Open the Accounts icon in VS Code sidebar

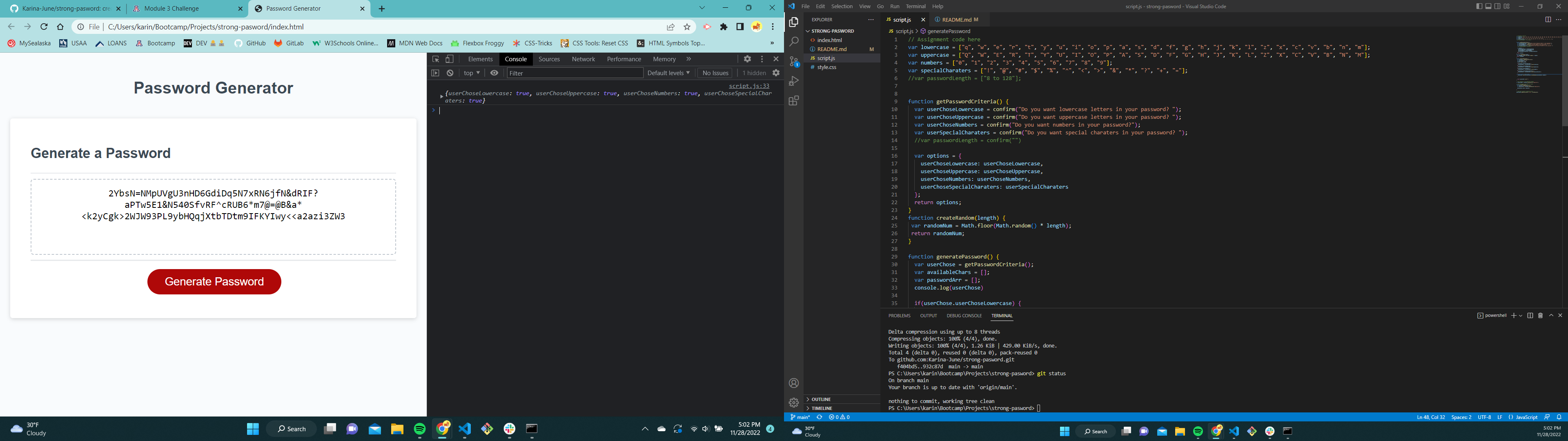(x=794, y=383)
